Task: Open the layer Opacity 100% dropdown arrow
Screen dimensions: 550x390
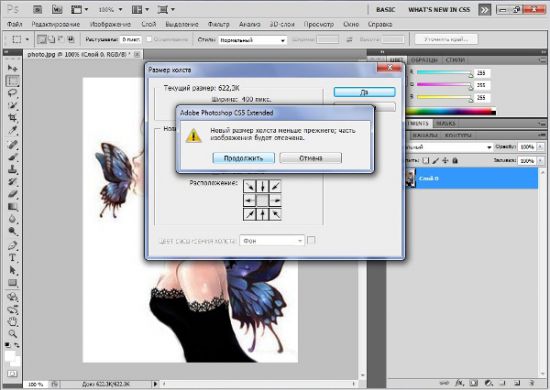Action: (541, 147)
